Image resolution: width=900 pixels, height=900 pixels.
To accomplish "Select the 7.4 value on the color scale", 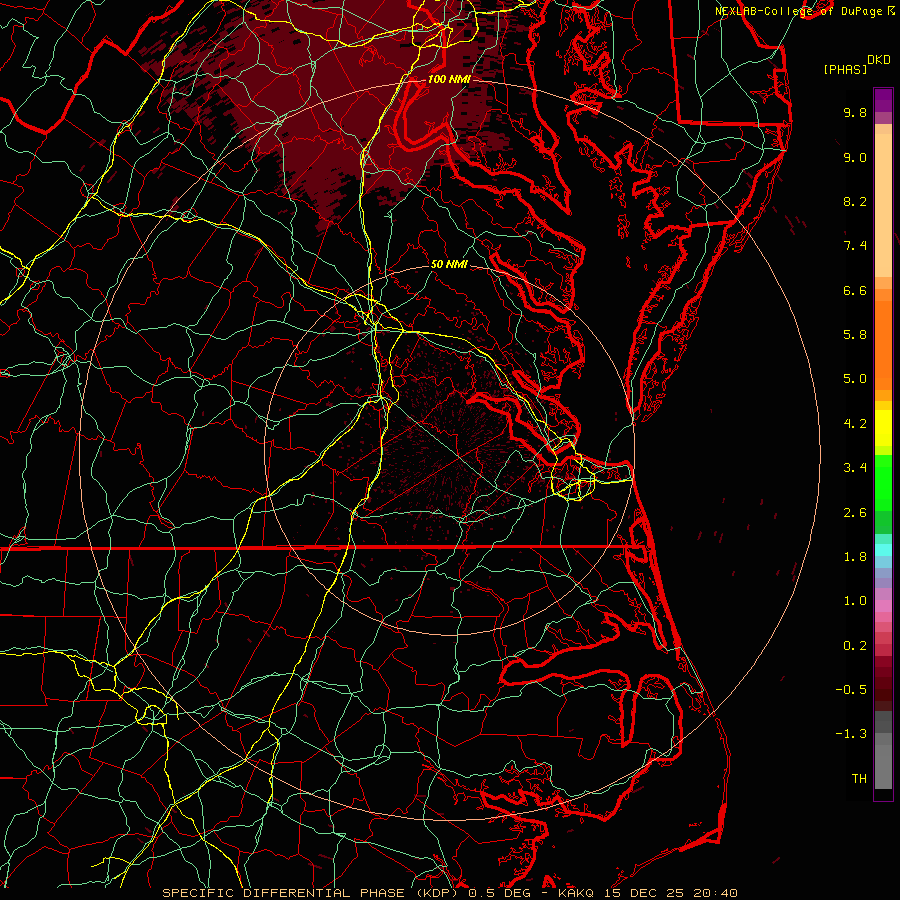I will pos(855,246).
